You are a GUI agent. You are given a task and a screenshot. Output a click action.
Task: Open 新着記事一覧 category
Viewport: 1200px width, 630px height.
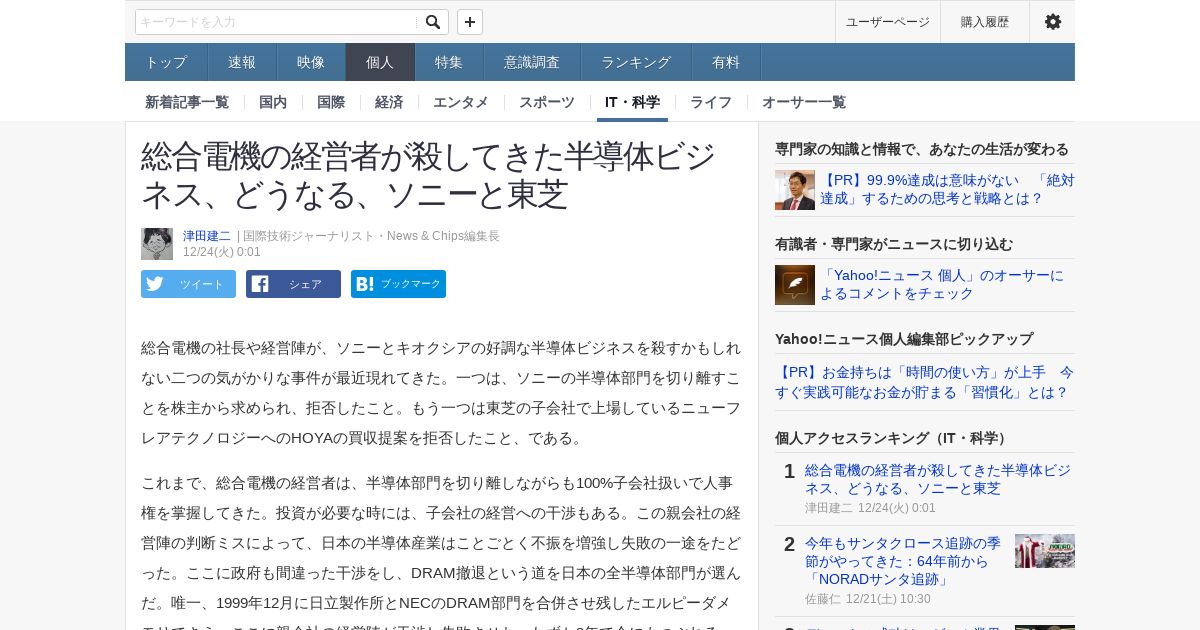[187, 102]
